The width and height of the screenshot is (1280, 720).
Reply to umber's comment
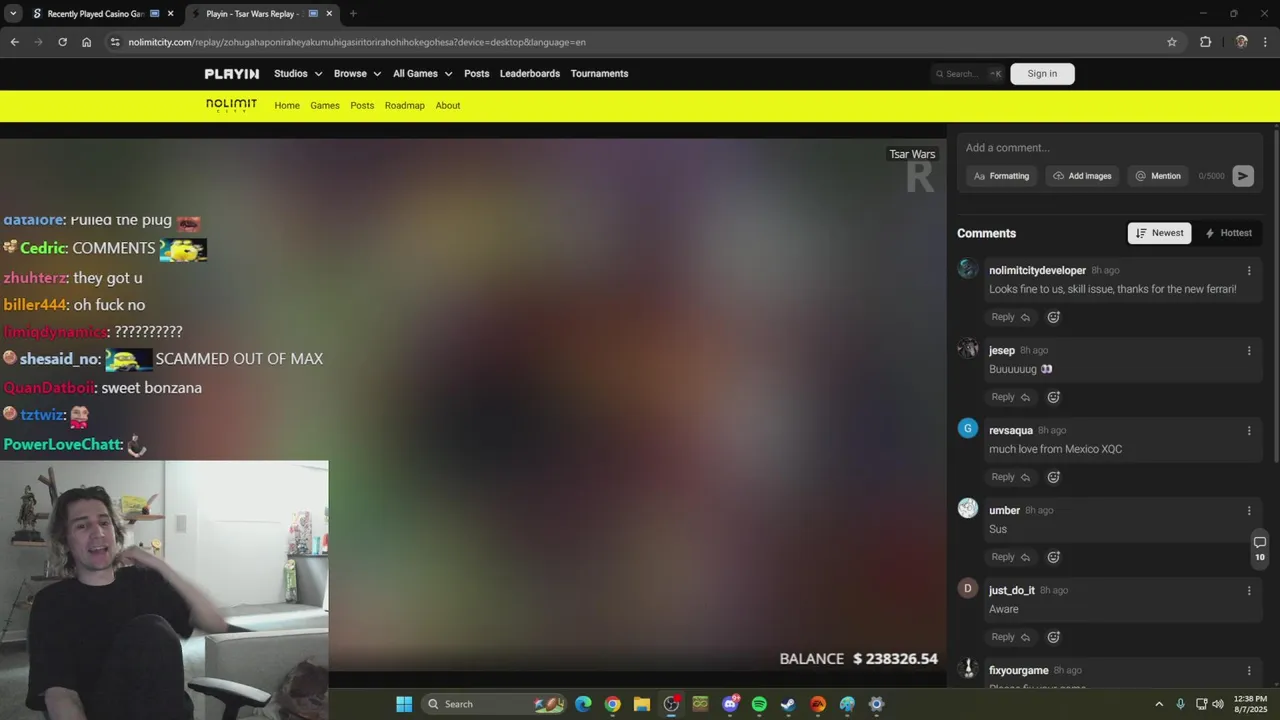point(1010,557)
